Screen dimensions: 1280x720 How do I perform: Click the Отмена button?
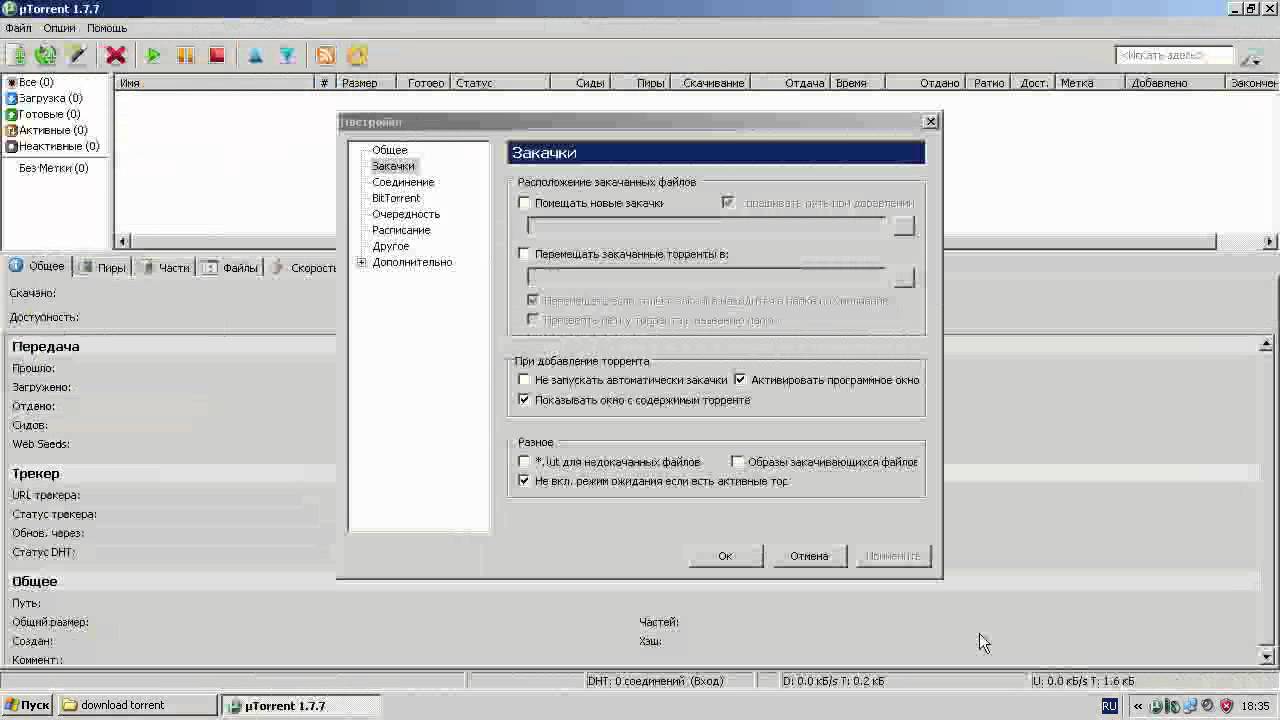pyautogui.click(x=810, y=556)
